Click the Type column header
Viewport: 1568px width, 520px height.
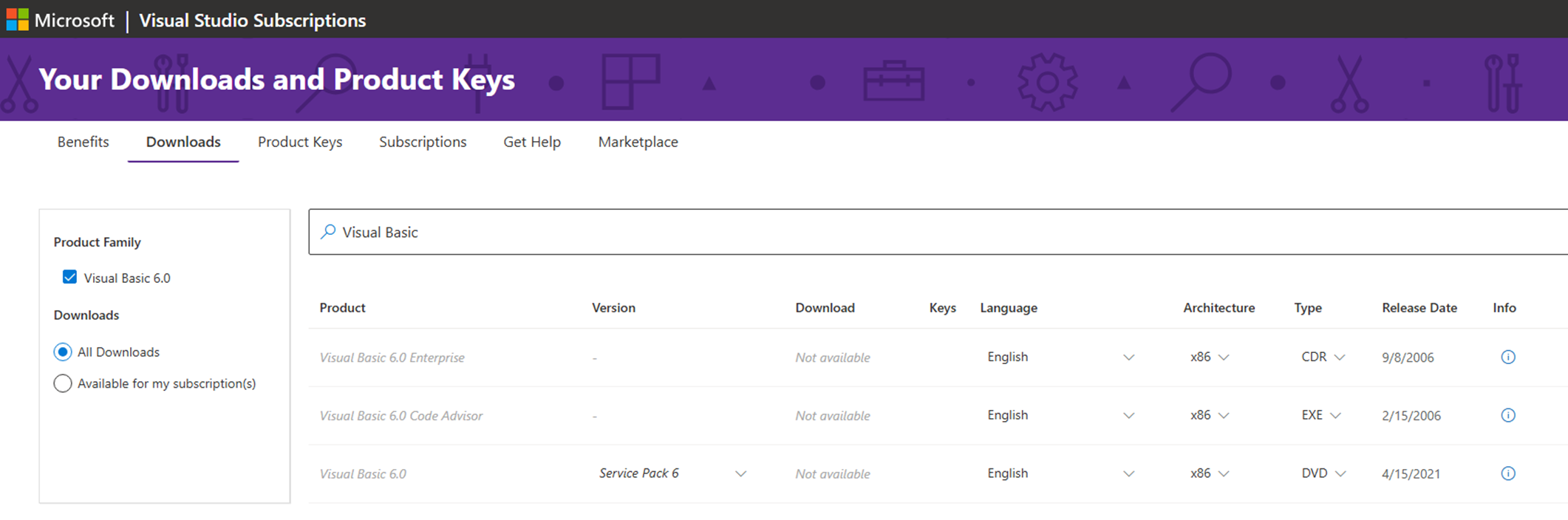1308,308
